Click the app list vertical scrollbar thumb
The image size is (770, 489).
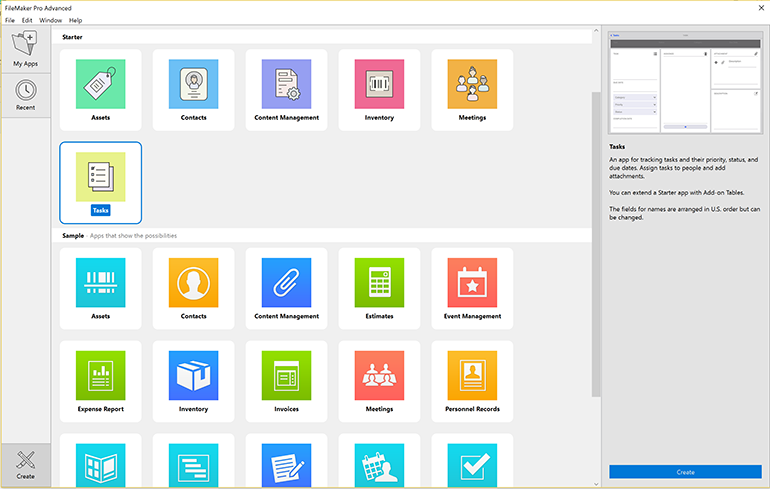(596, 244)
